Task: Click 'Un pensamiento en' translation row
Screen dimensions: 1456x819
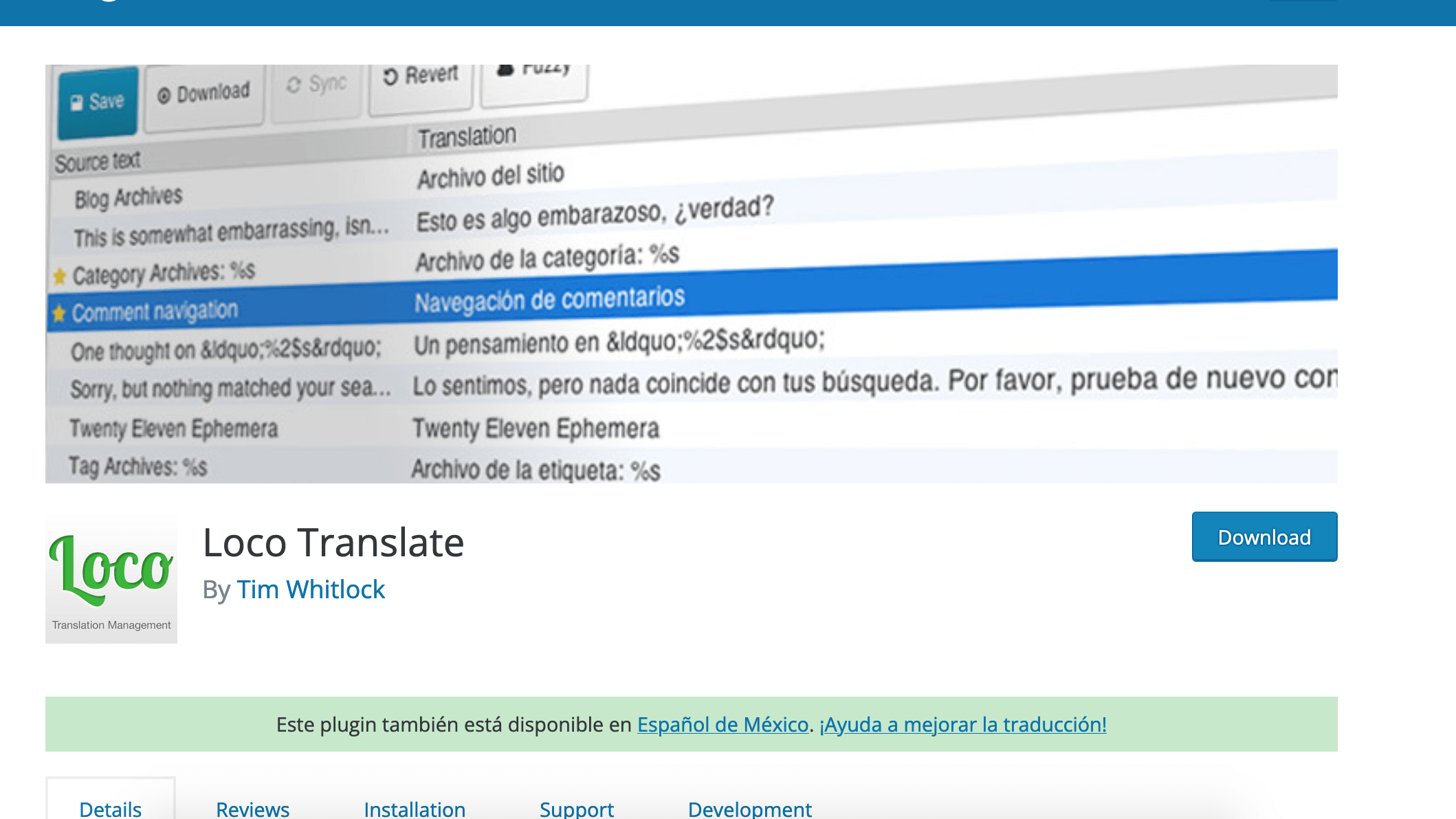Action: (619, 342)
